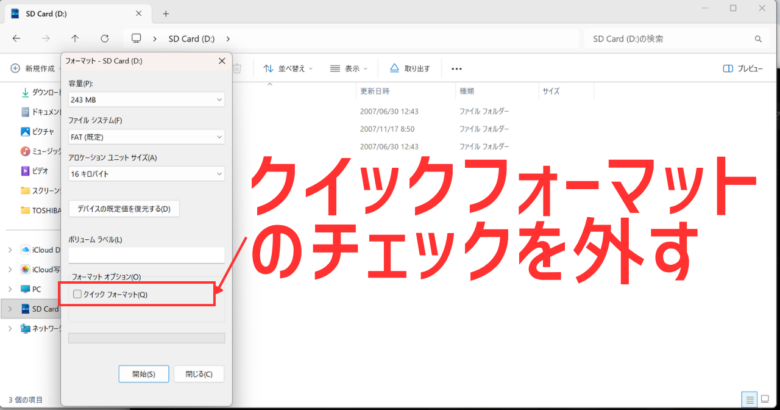Viewport: 780px width, 410px height.
Task: Open the アロケーション ユニット サイズ dropdown
Action: [x=146, y=174]
